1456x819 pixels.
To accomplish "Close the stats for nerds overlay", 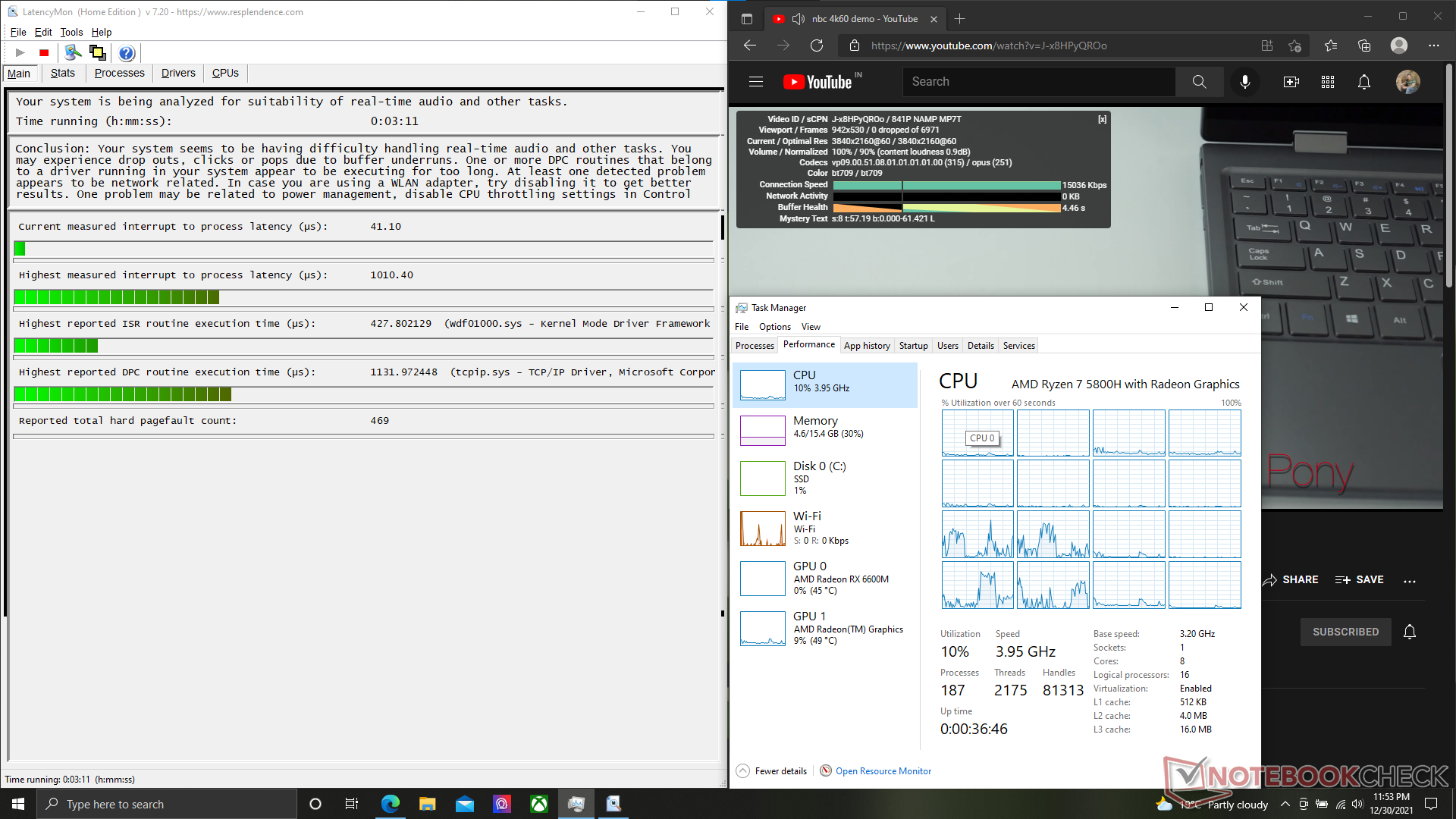I will point(1102,119).
